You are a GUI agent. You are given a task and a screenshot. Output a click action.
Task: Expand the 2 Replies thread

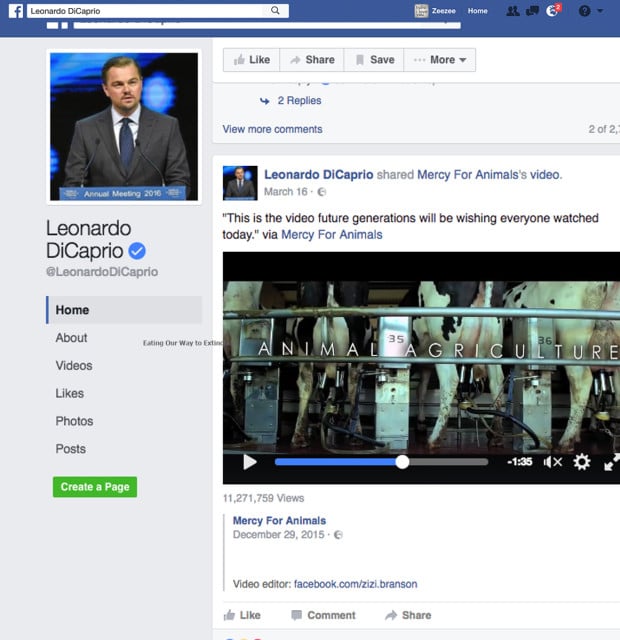[x=299, y=100]
